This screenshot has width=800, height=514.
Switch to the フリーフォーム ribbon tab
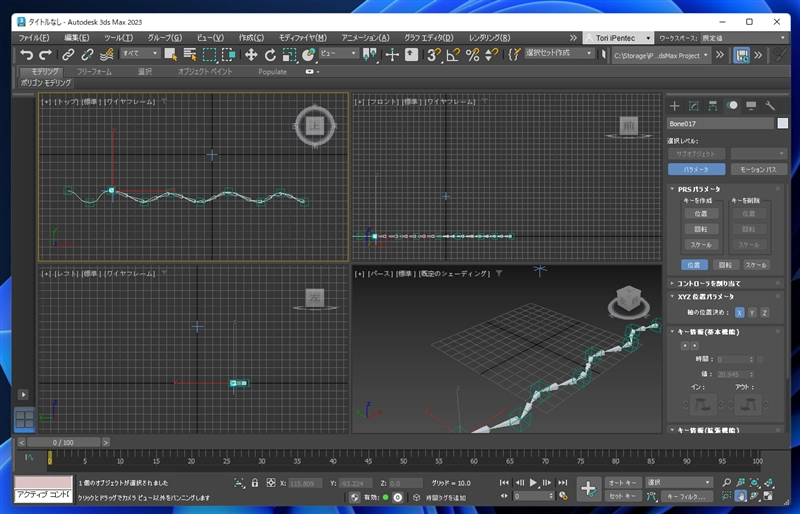click(94, 72)
